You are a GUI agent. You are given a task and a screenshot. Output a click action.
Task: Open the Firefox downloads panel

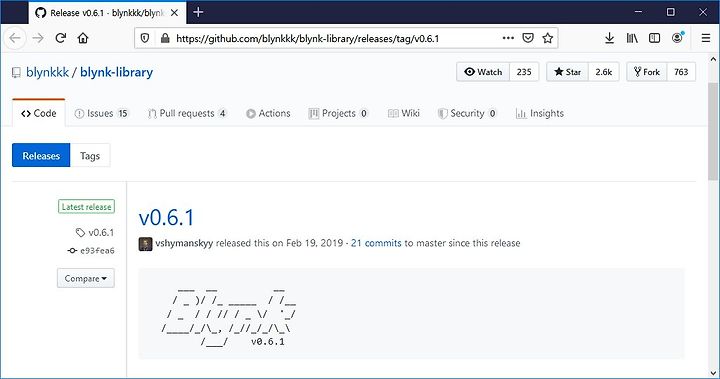click(x=609, y=38)
